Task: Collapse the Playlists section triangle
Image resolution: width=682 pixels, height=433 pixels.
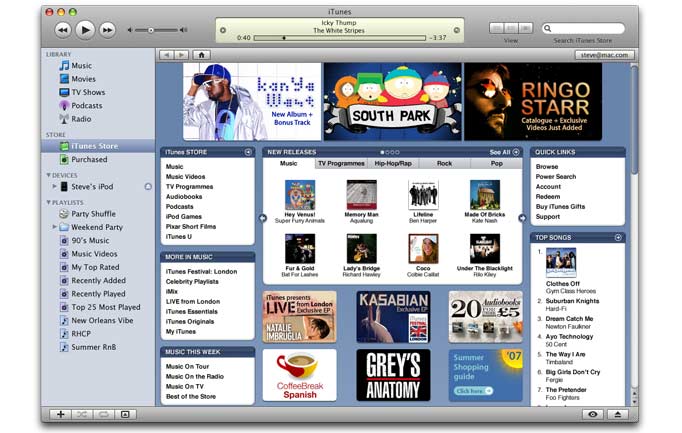Action: pos(48,203)
